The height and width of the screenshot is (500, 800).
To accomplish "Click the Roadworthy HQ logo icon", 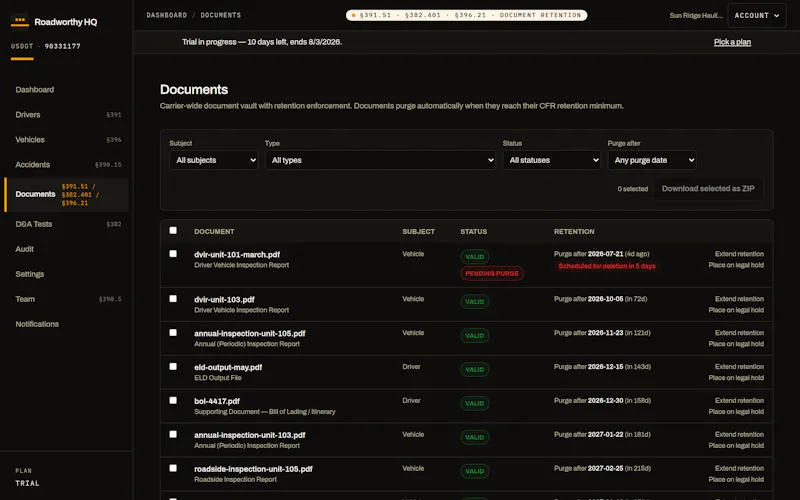I will click(19, 21).
